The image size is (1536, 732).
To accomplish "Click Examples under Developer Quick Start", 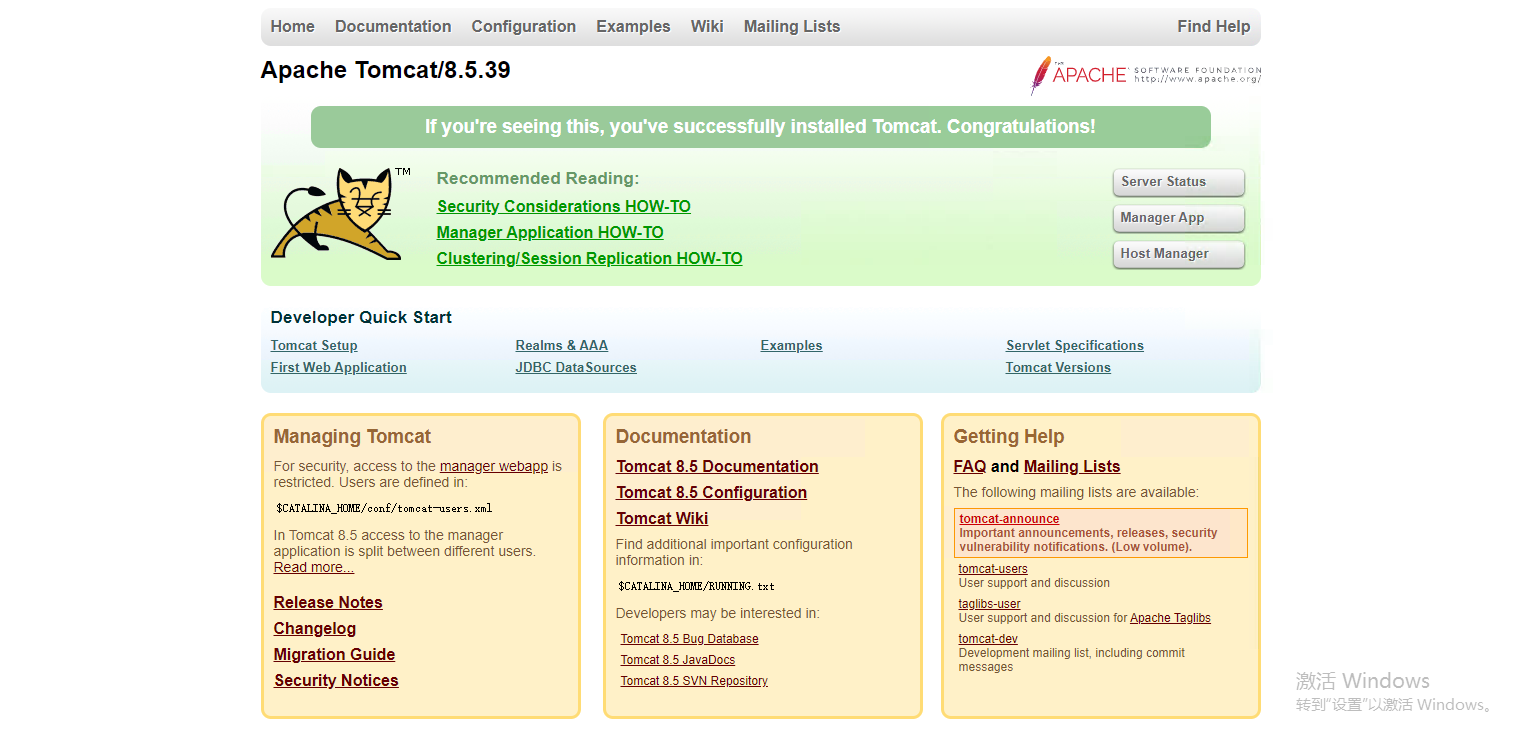I will coord(791,346).
